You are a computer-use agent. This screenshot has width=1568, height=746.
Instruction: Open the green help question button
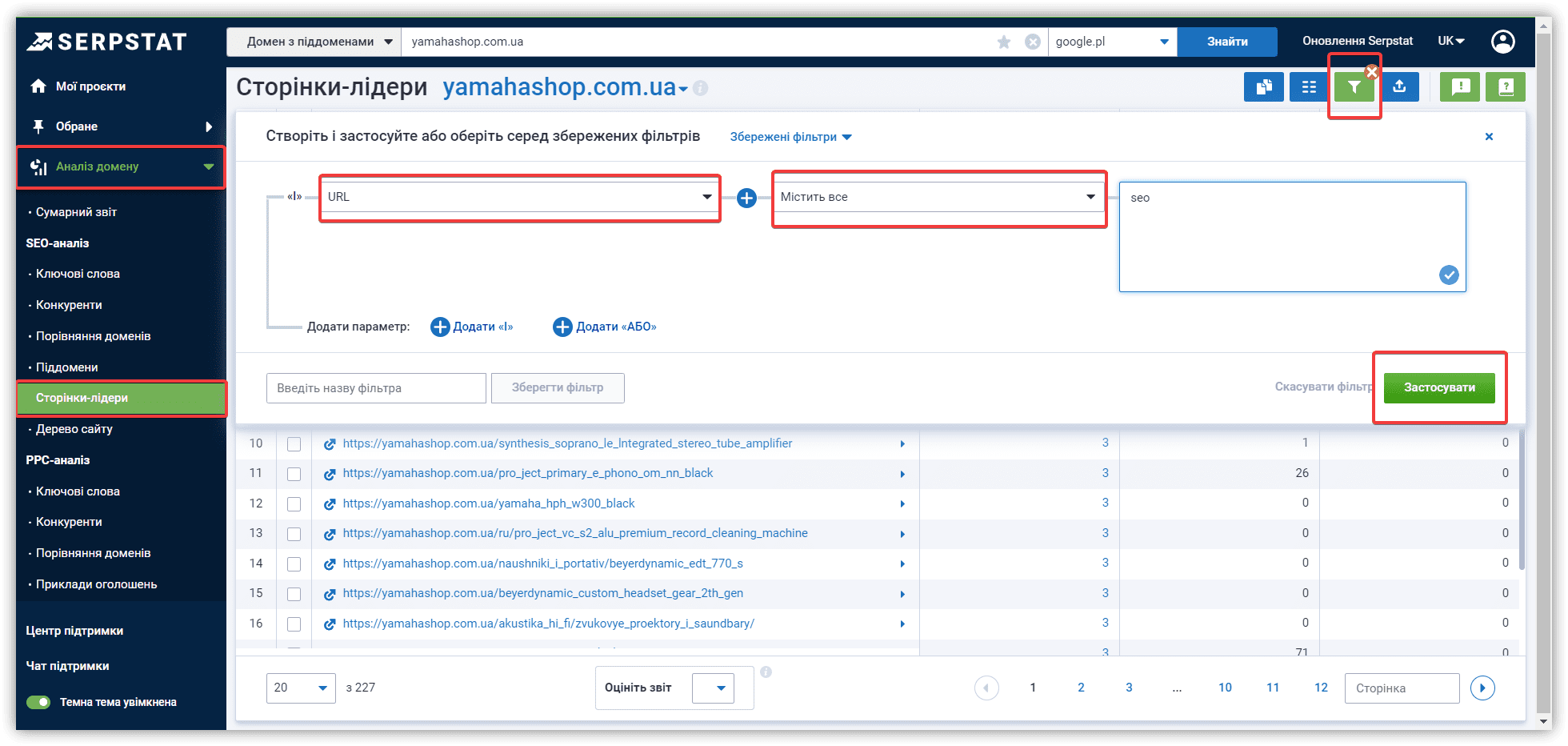[x=1506, y=86]
